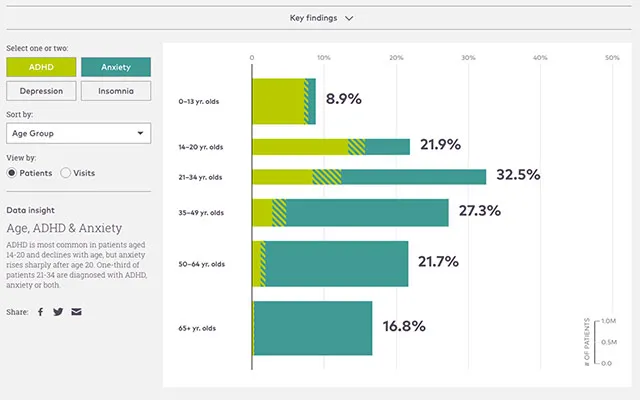This screenshot has height=400, width=640.
Task: Click the 16.8% value label
Action: point(404,326)
